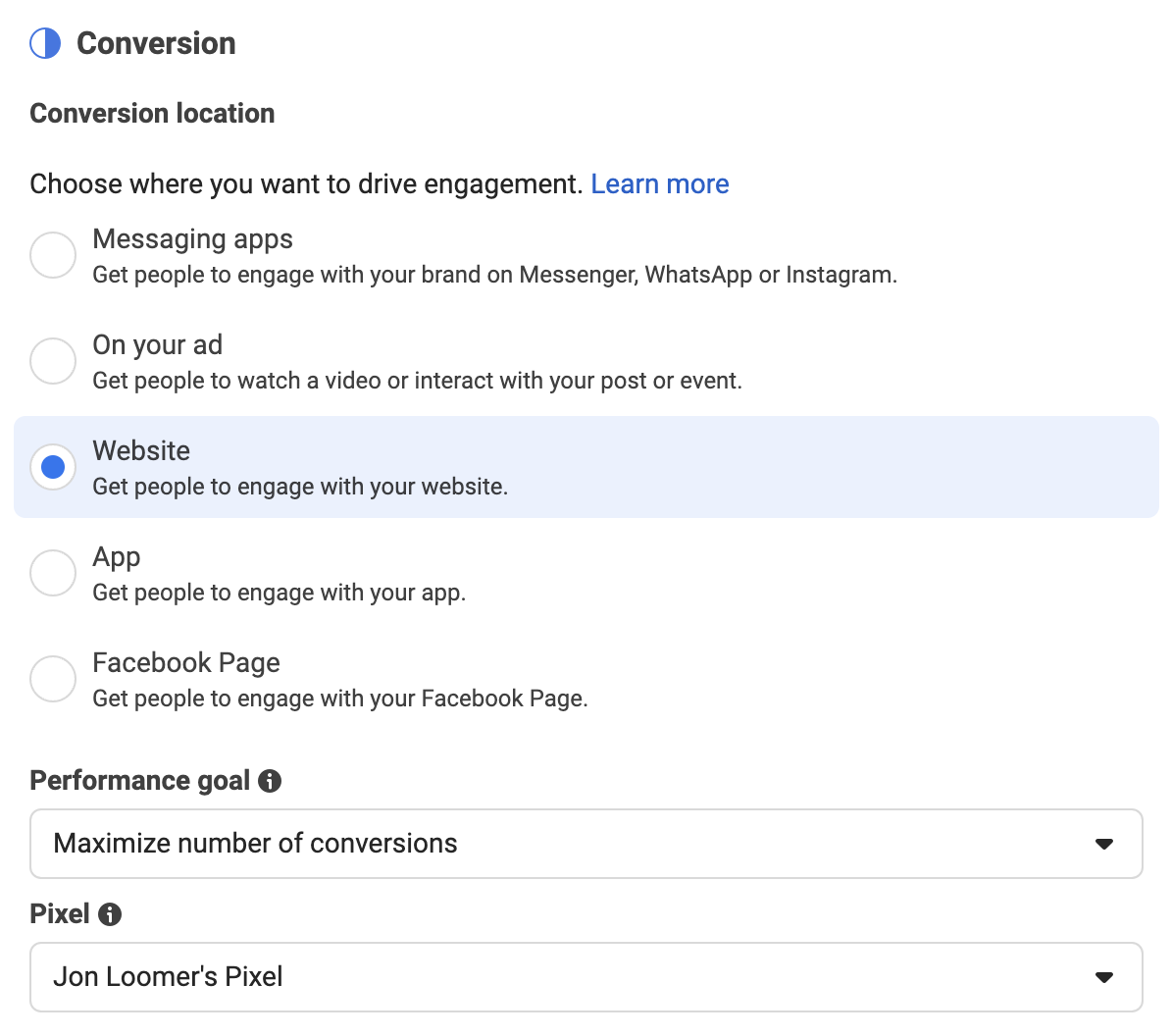Click the Messaging apps option label

(192, 239)
